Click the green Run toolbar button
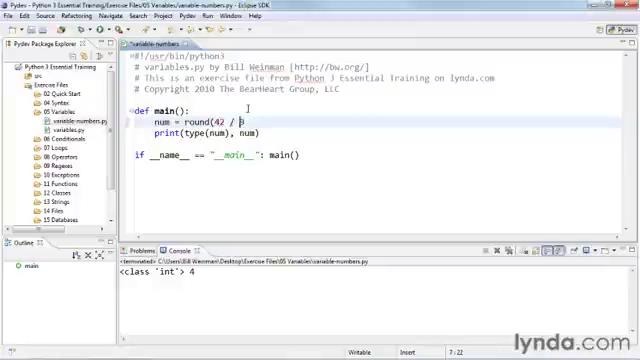 100,30
